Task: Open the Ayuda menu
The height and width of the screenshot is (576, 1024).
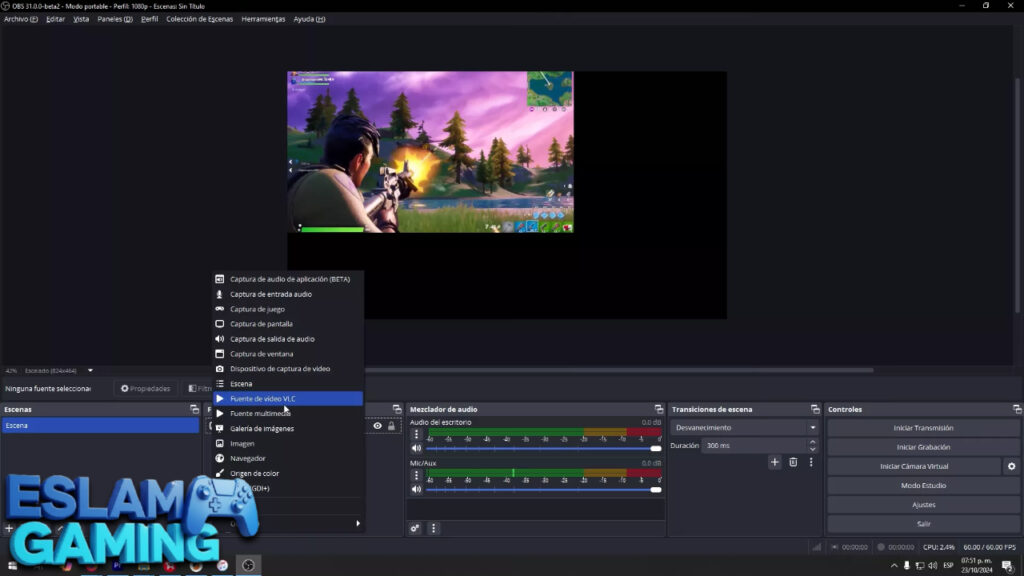Action: point(309,19)
